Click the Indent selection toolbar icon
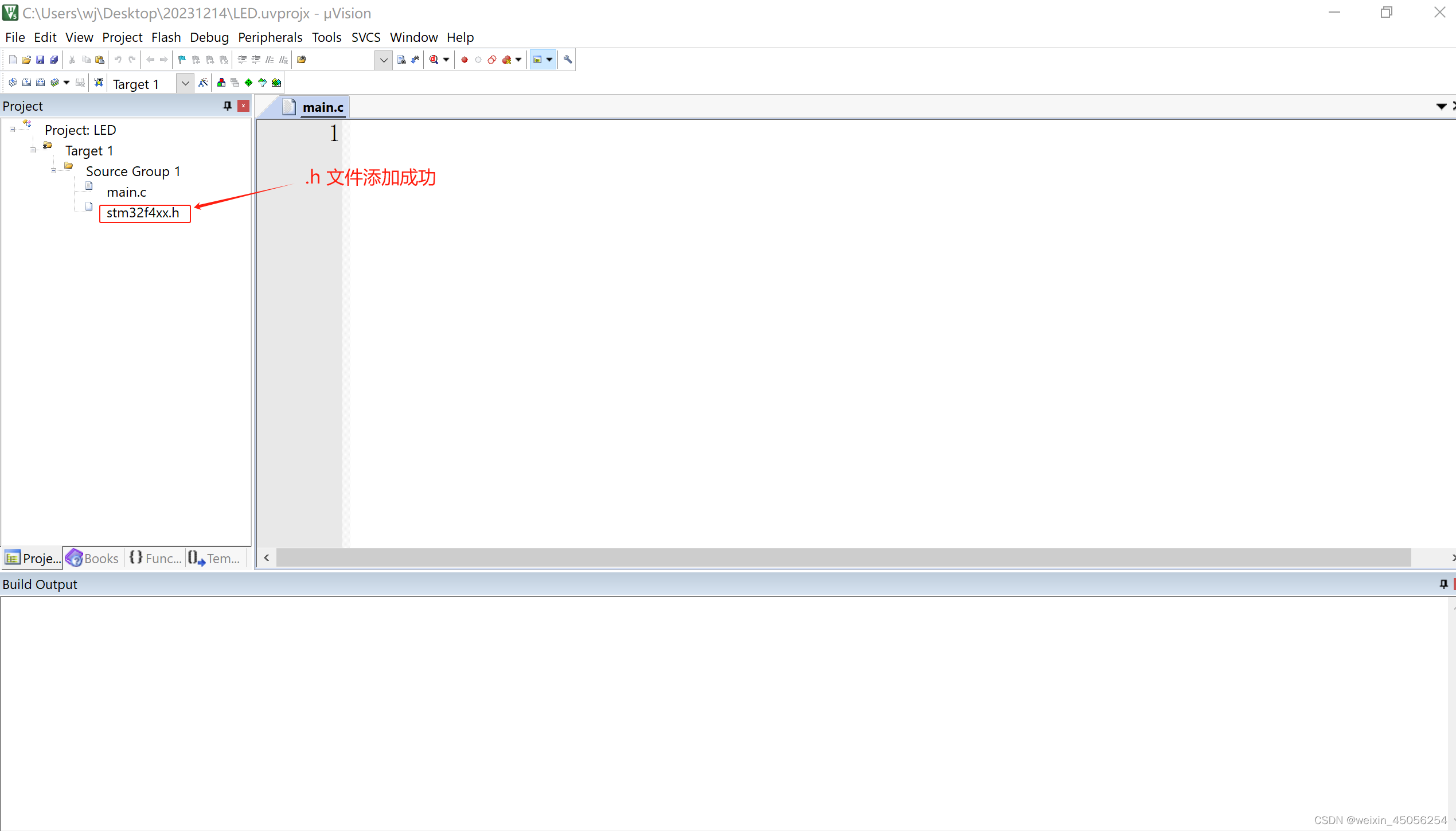Screen dimensions: 1456x831 242,60
